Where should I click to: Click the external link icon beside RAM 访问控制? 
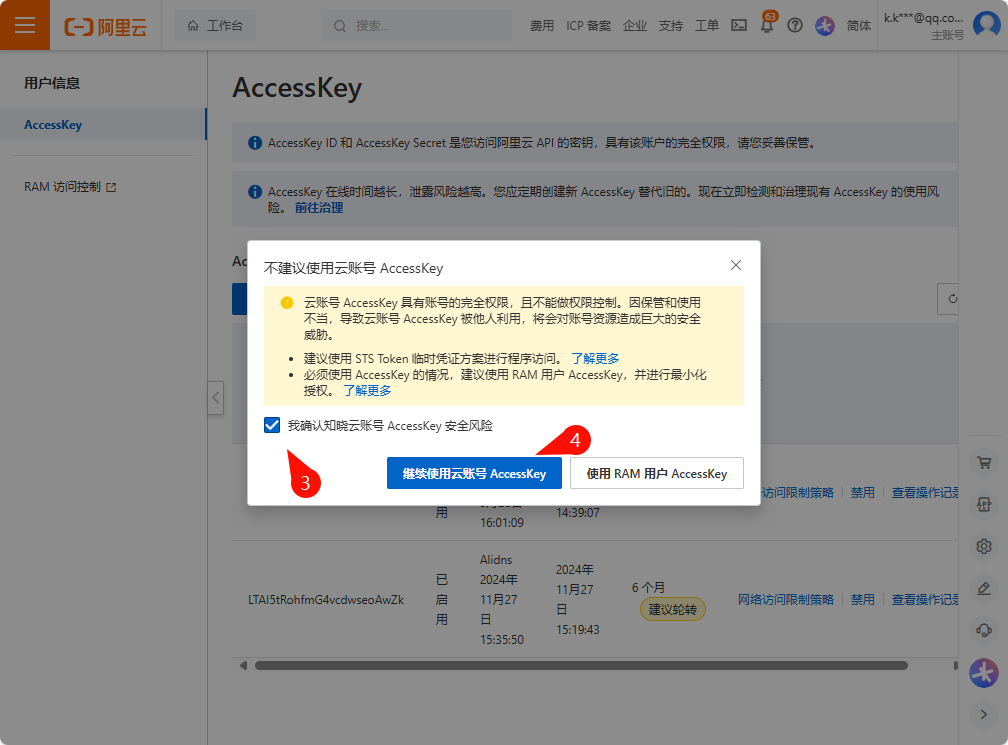tap(111, 188)
